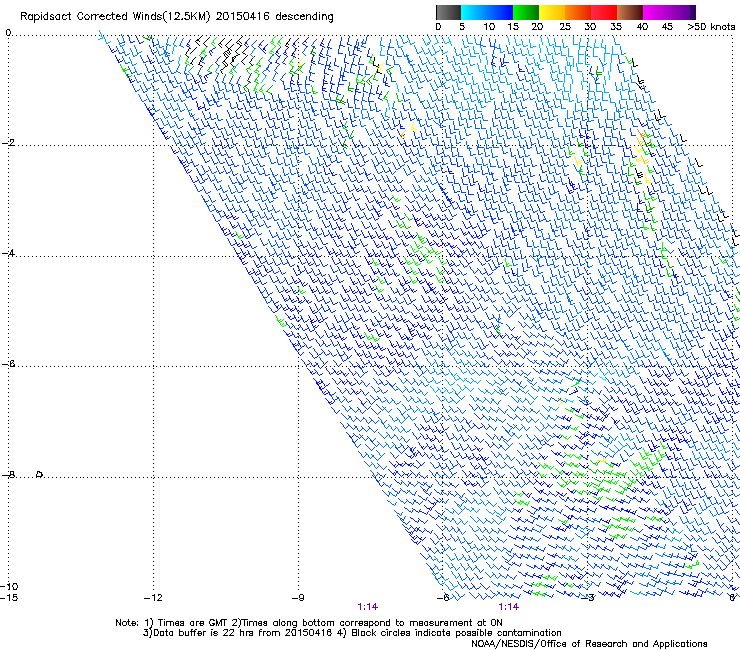Click the chart title 'Rapidscat Corrected Winds(12.5KM)'
Viewport: 740px width, 650px height.
[x=115, y=17]
